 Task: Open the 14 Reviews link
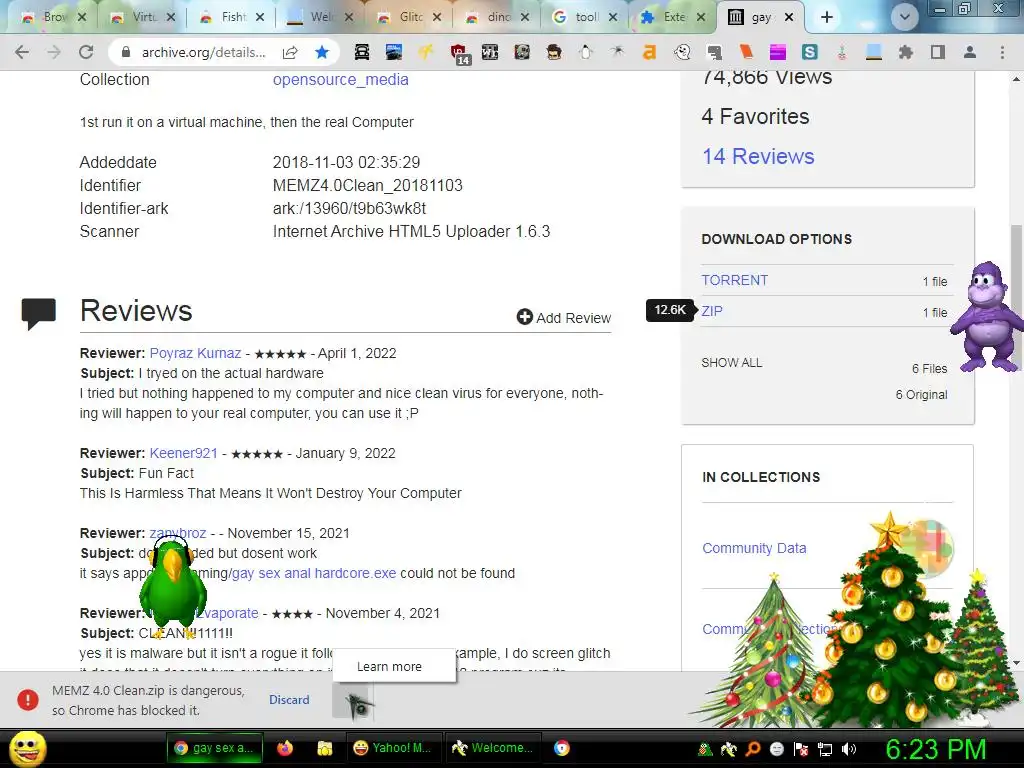758,157
